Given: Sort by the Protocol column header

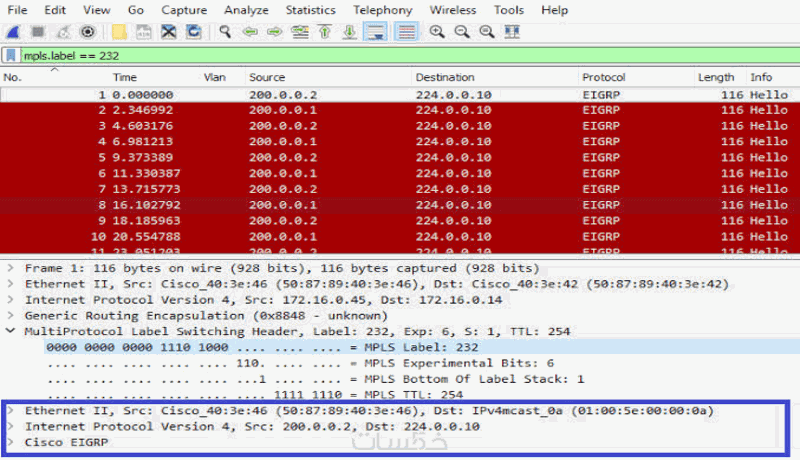Looking at the screenshot, I should 604,78.
